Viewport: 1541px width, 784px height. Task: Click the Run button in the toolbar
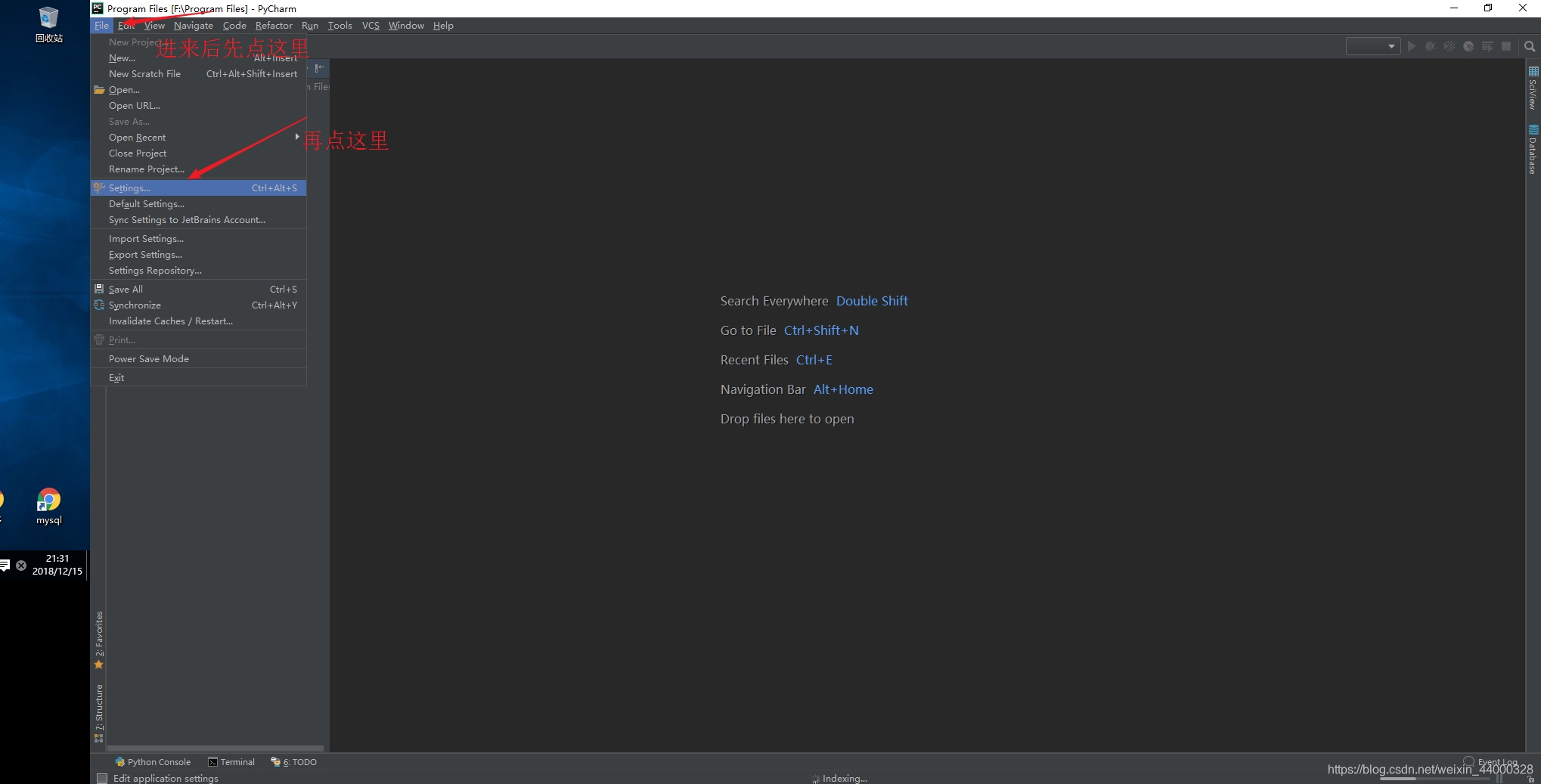click(1411, 46)
